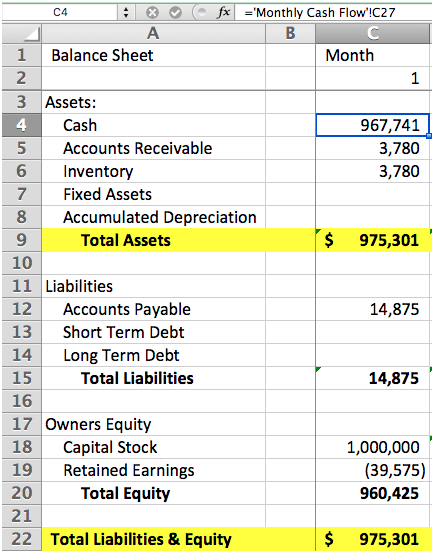Select the Month heading cell
434x551 pixels.
coord(373,55)
